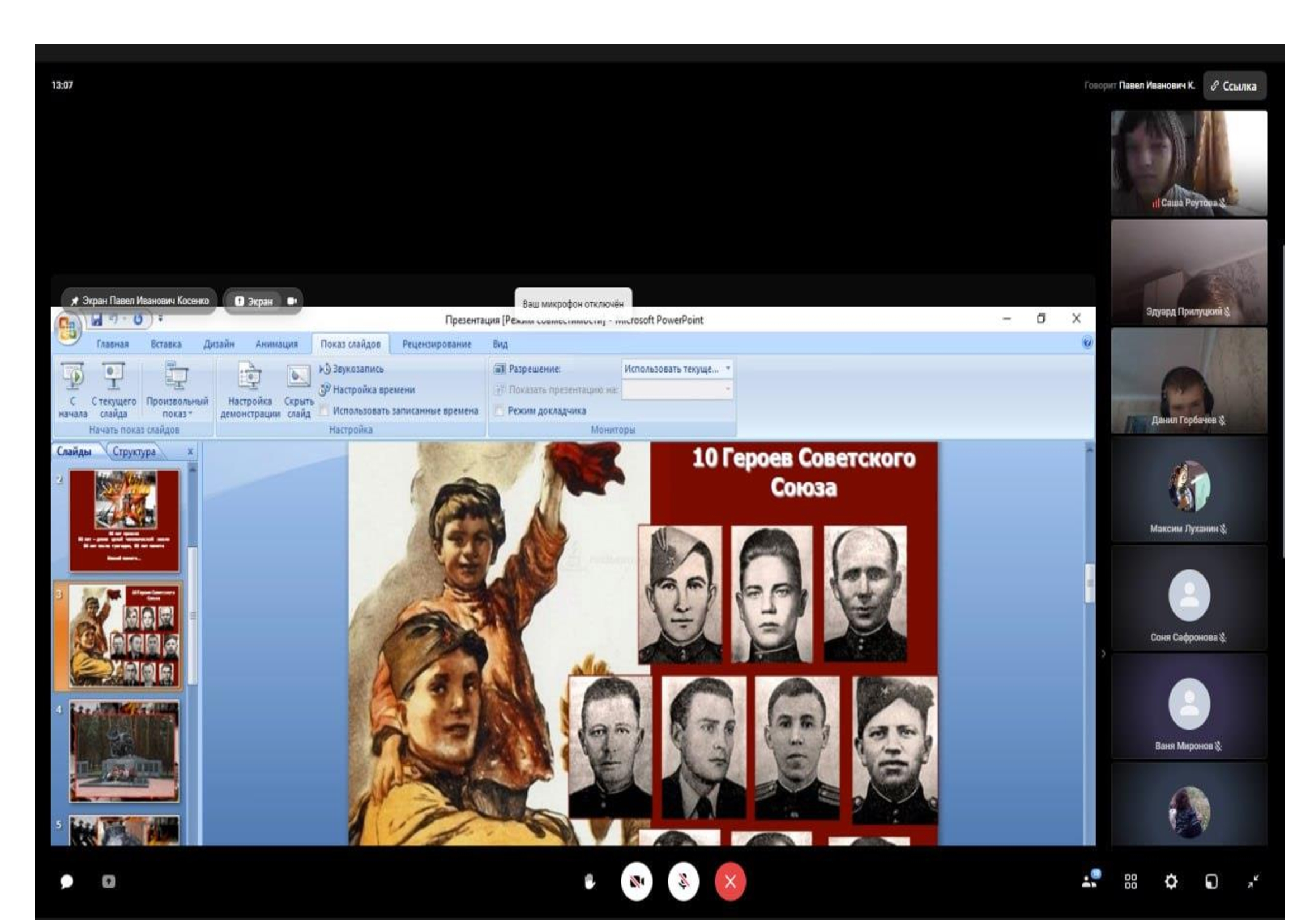Collapse participant sidebar with chevron arrow

(1103, 654)
